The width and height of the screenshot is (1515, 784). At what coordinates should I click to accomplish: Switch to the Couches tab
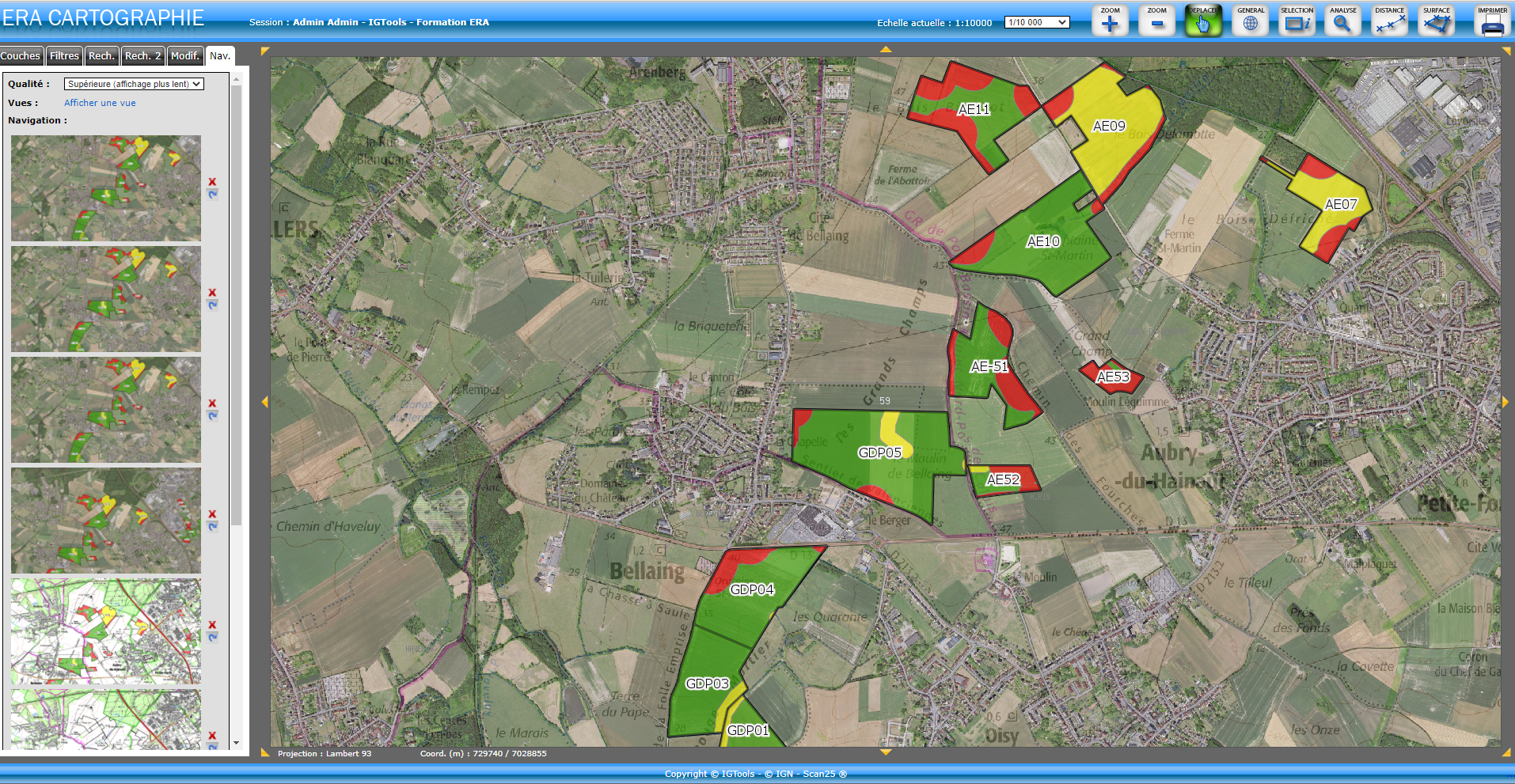(x=21, y=56)
